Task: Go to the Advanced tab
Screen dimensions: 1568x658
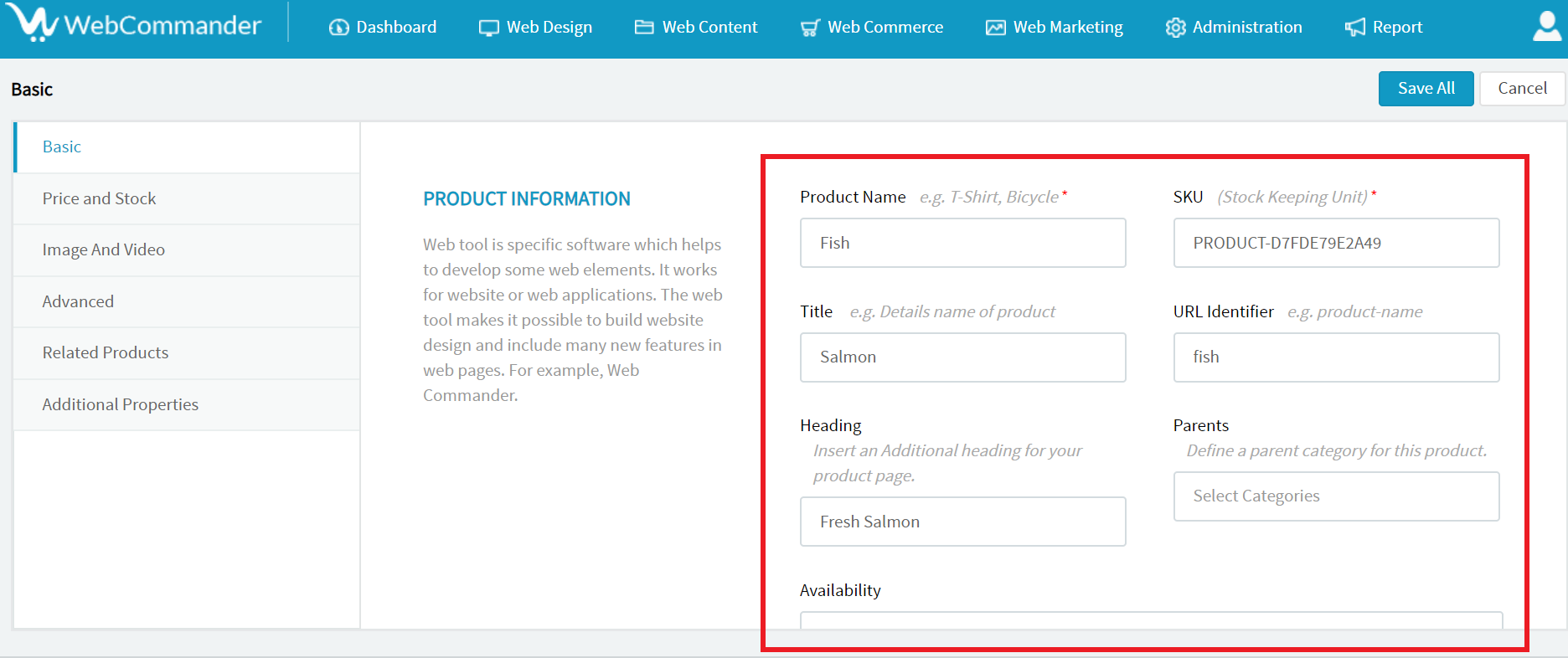Action: coord(78,301)
